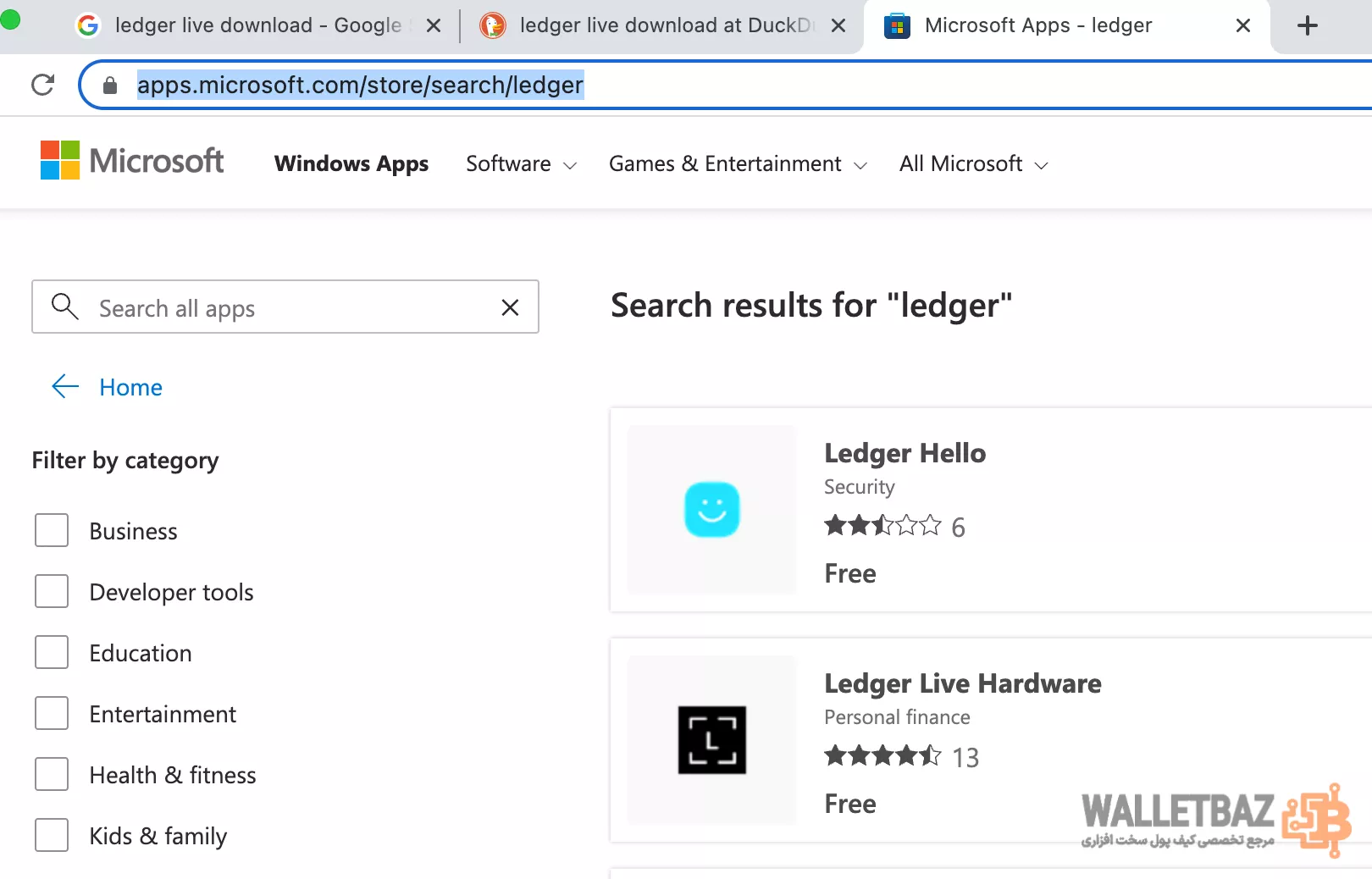Clear the app search box with X
Screen dimensions: 1372x879
click(x=510, y=307)
